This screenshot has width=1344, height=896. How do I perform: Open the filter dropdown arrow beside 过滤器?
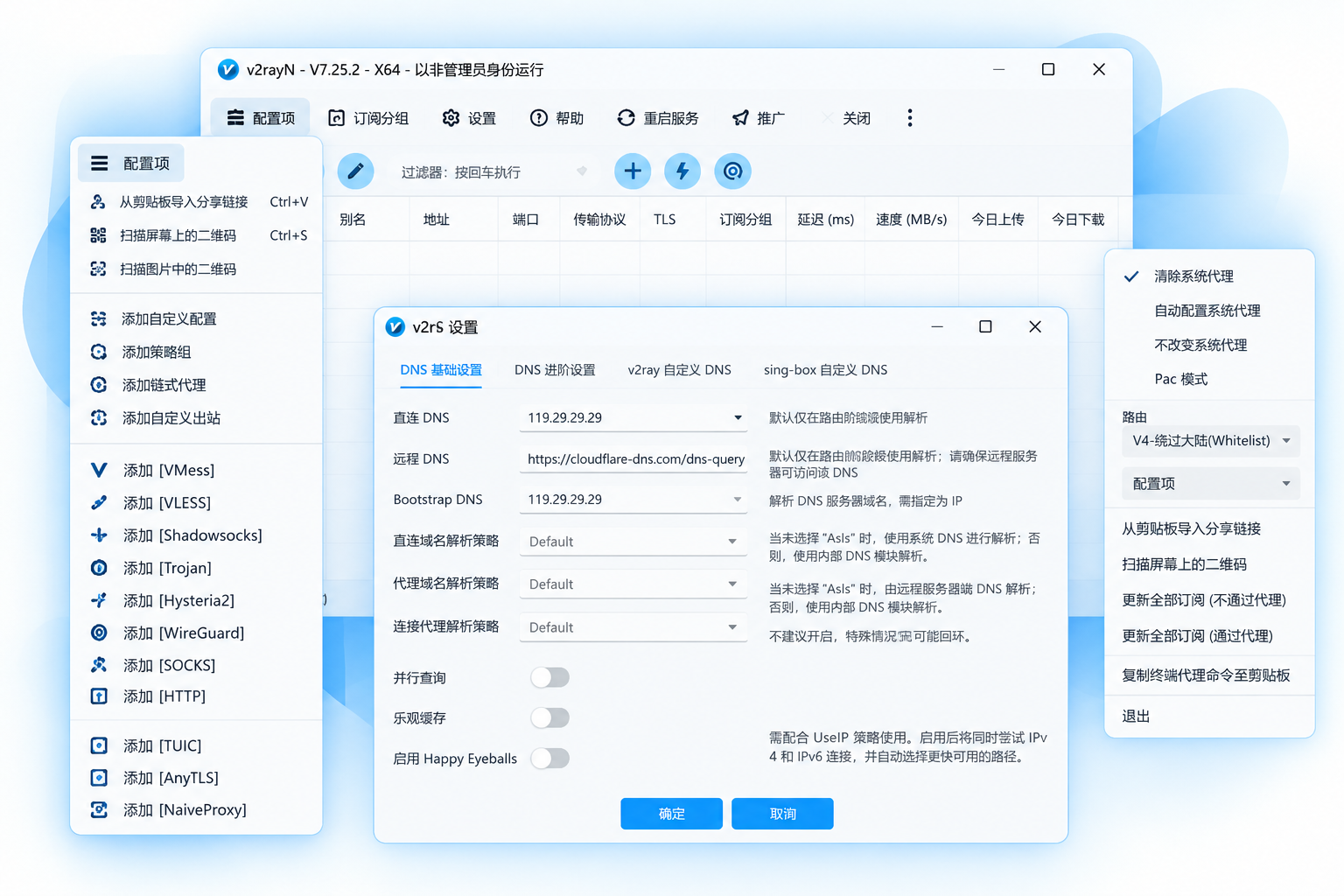pos(582,171)
